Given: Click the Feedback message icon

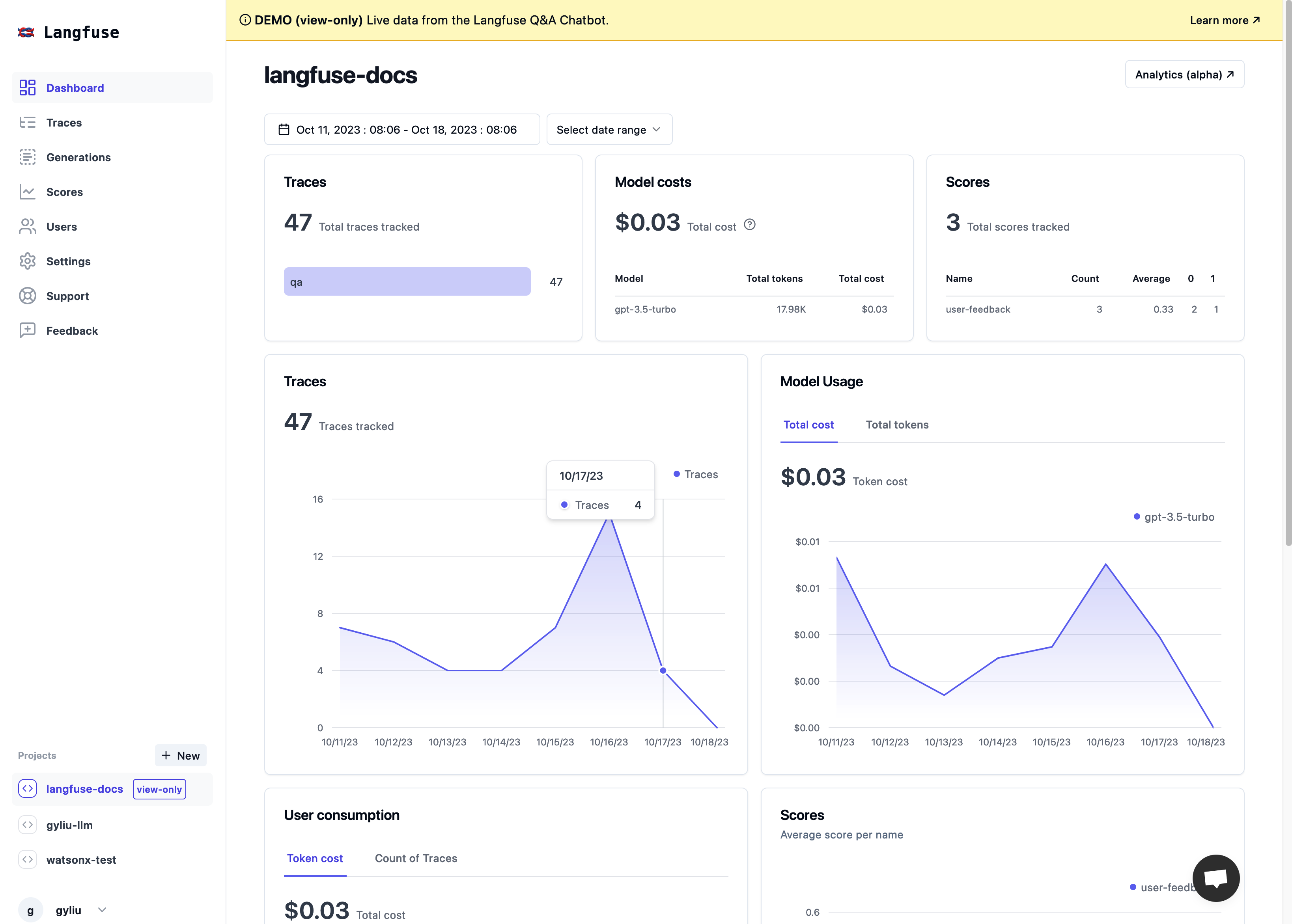Looking at the screenshot, I should (x=27, y=331).
